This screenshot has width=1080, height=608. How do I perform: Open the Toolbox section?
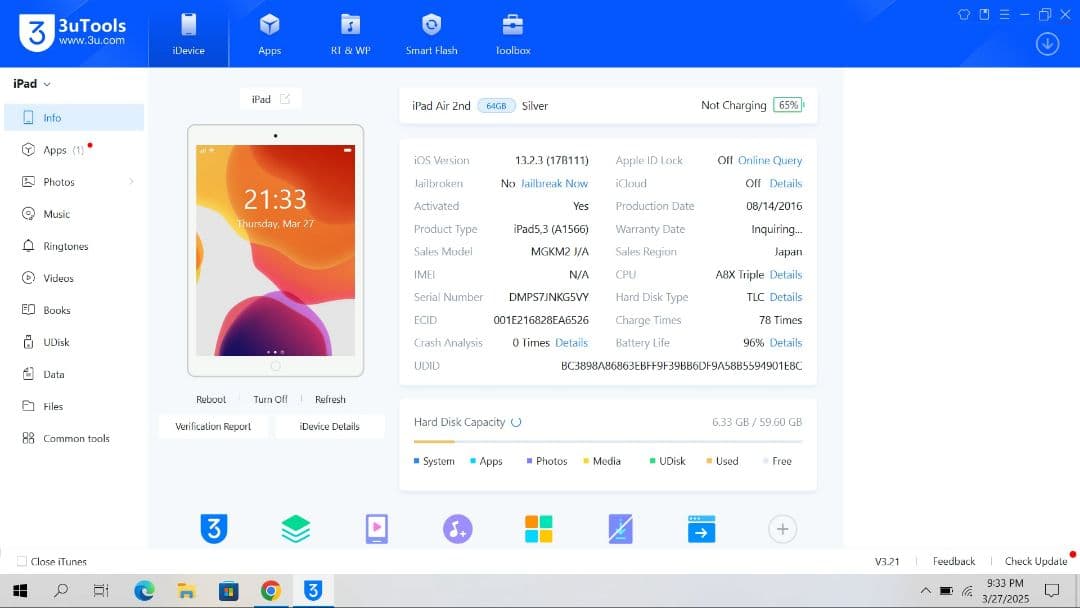coord(513,33)
